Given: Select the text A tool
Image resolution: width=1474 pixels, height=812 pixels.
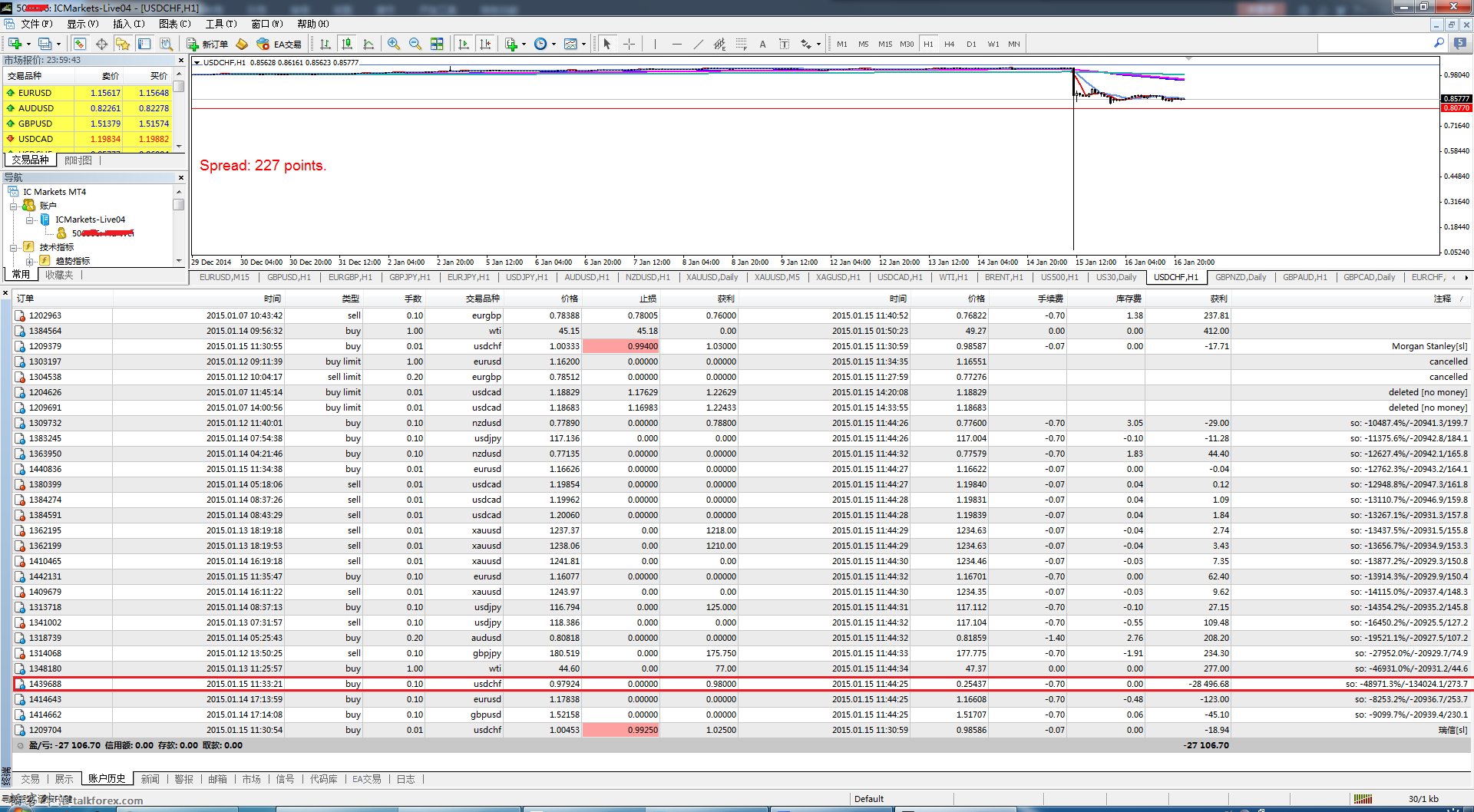Looking at the screenshot, I should click(762, 44).
